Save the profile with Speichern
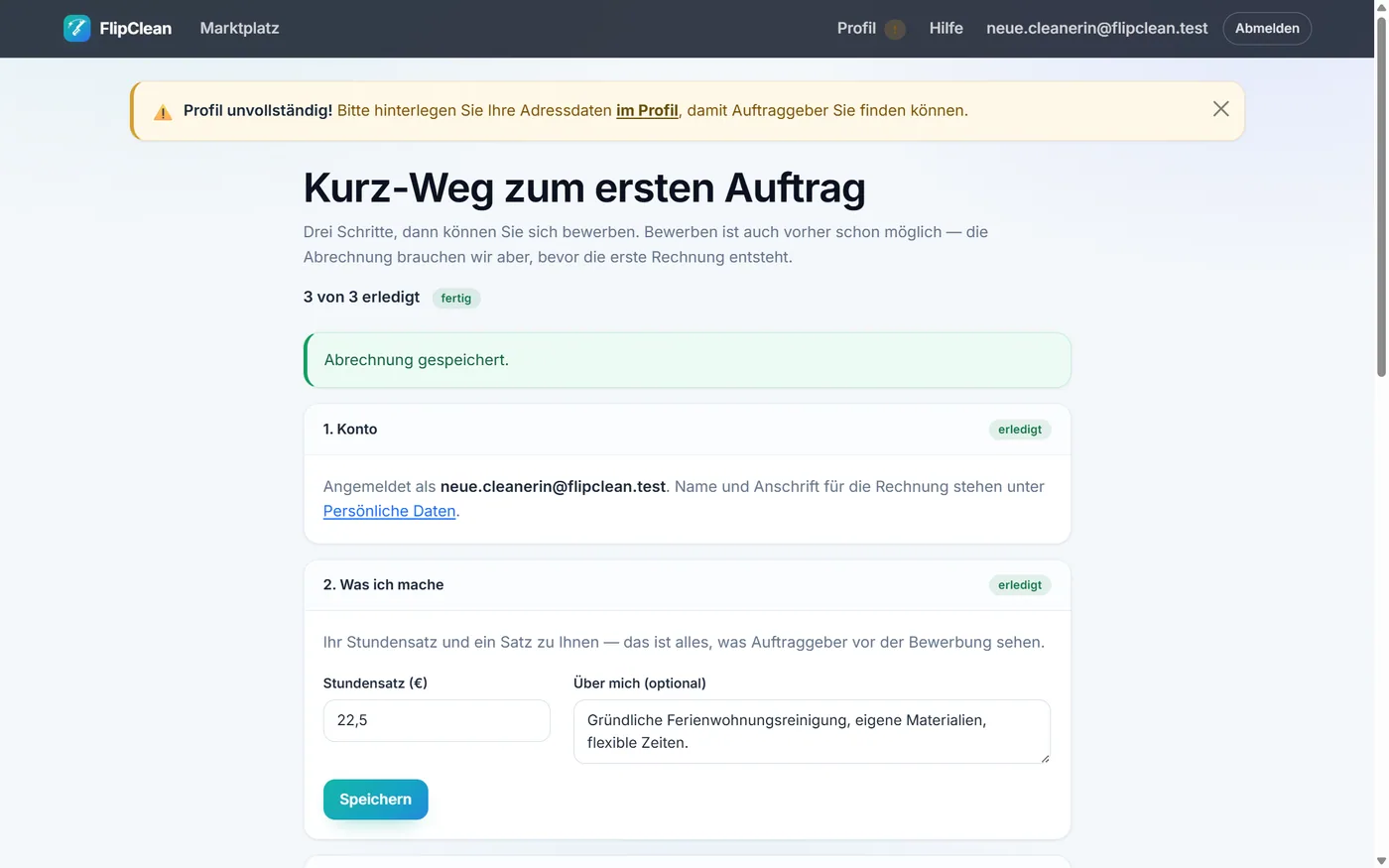 (375, 800)
